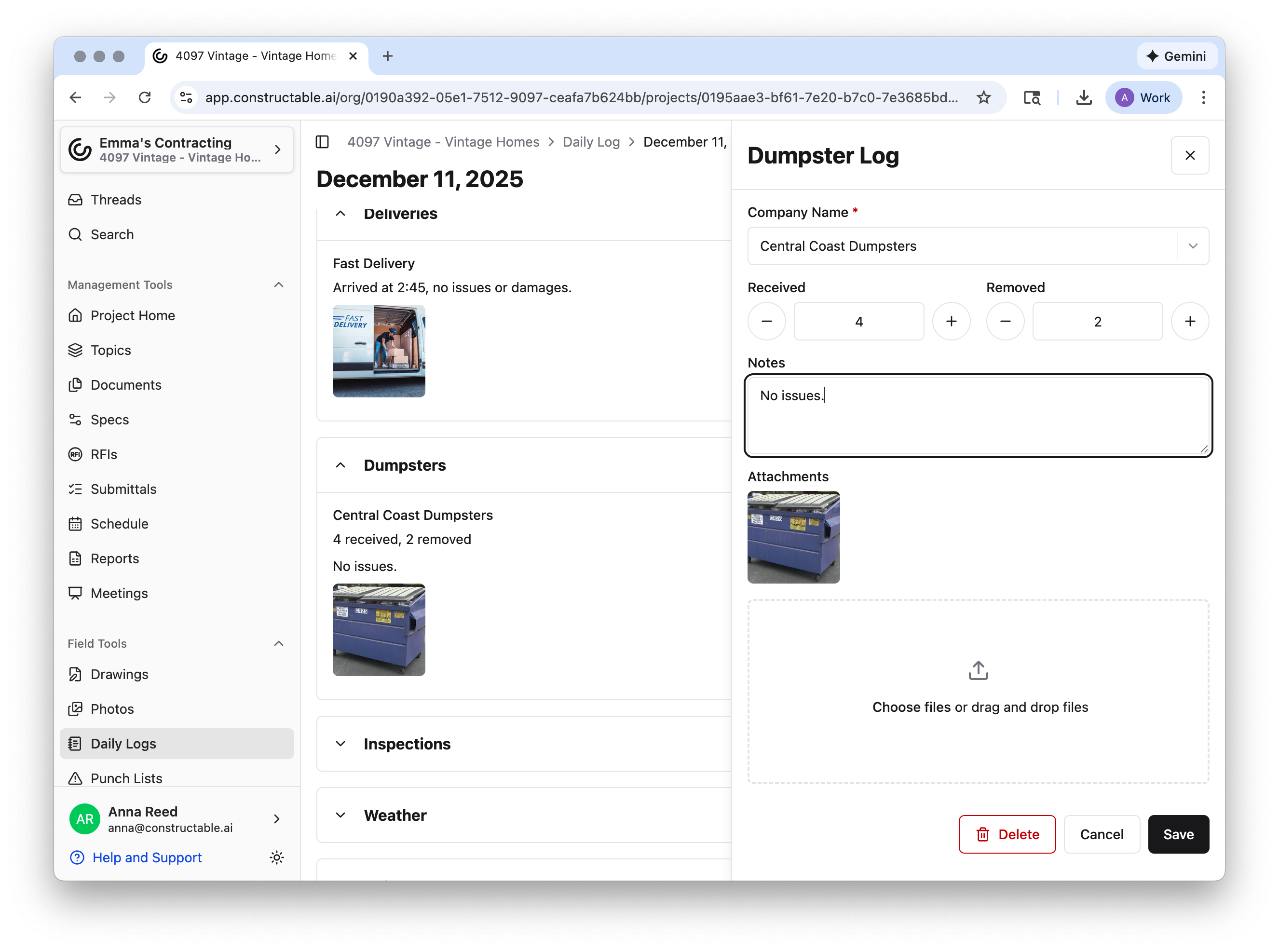Open the Topics section

coord(177,351)
